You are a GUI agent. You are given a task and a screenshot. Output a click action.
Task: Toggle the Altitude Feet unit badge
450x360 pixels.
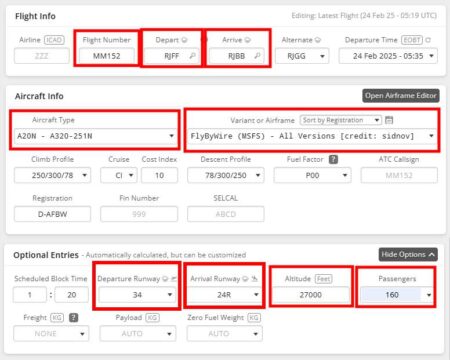(323, 279)
